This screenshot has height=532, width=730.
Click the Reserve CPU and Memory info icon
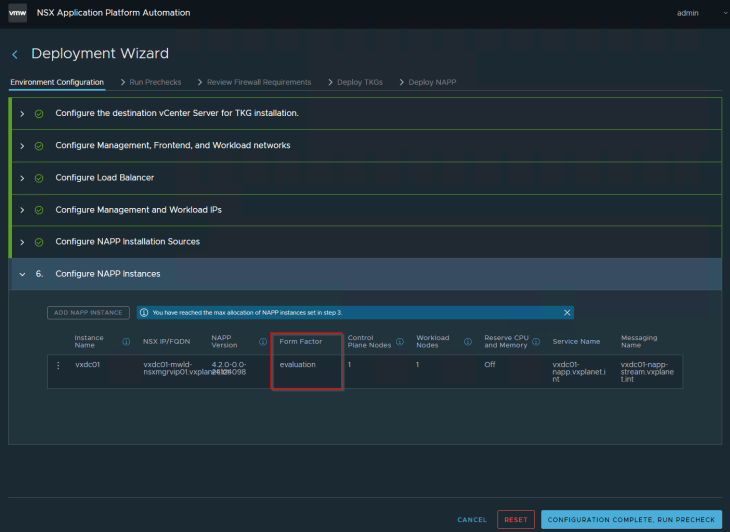coord(535,342)
